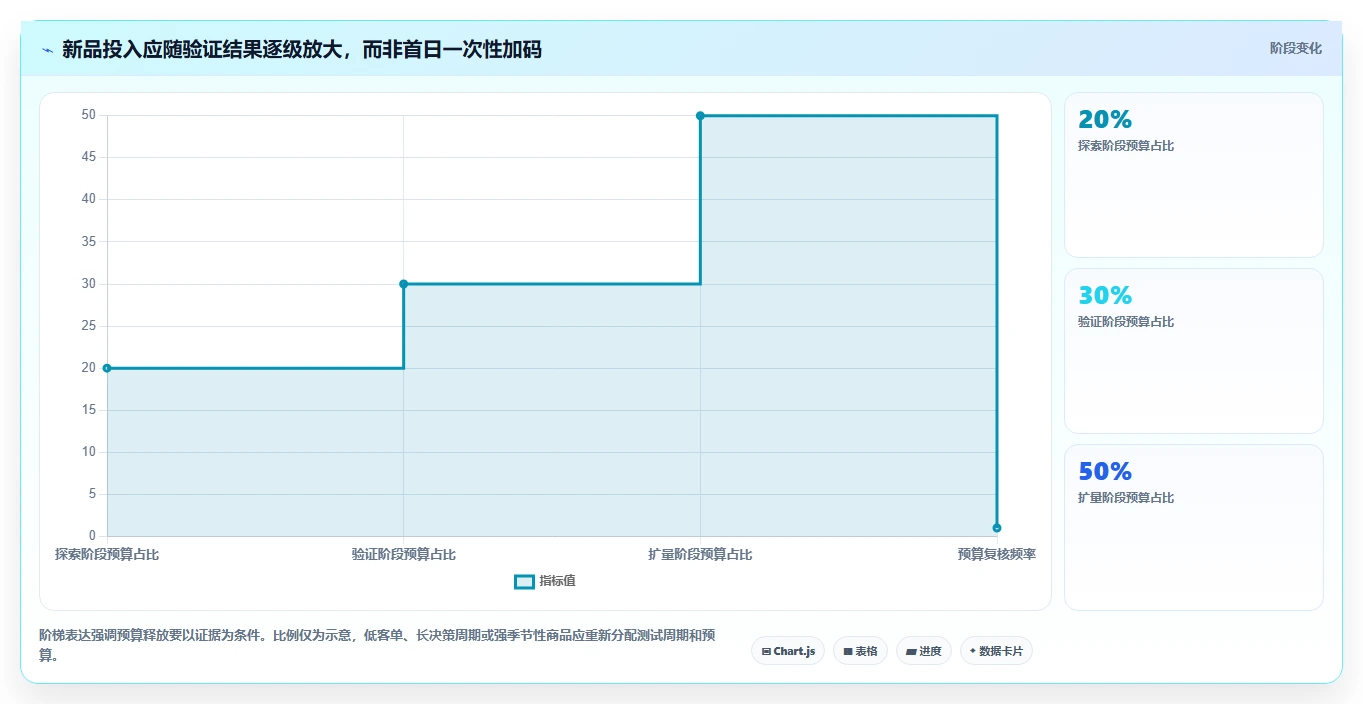Viewport: 1363px width, 704px height.
Task: Click the 指标值 legend label text
Action: (x=558, y=581)
